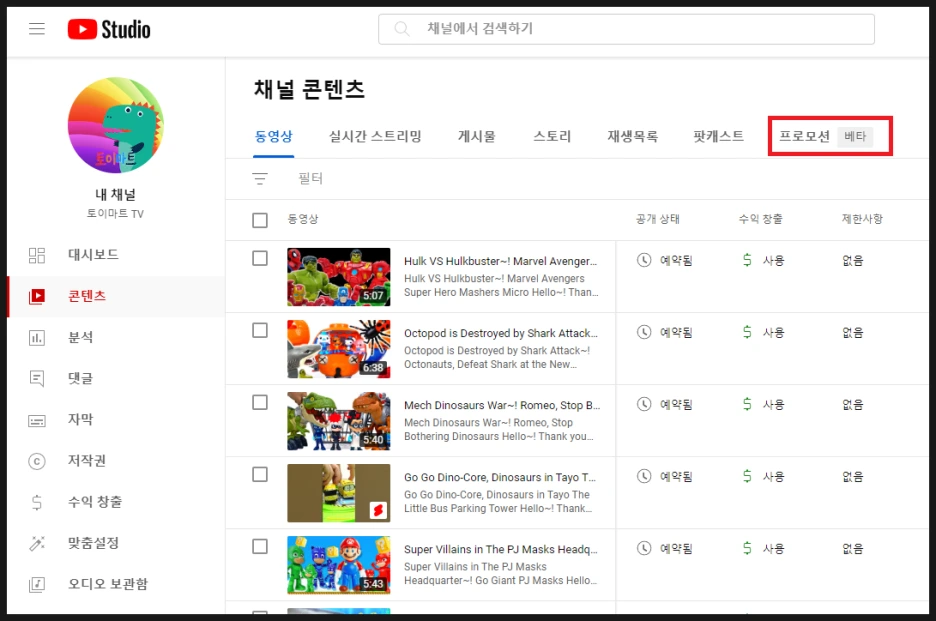
Task: Open the Go Go Dino-Core Shorts thumbnail
Action: pyautogui.click(x=338, y=493)
